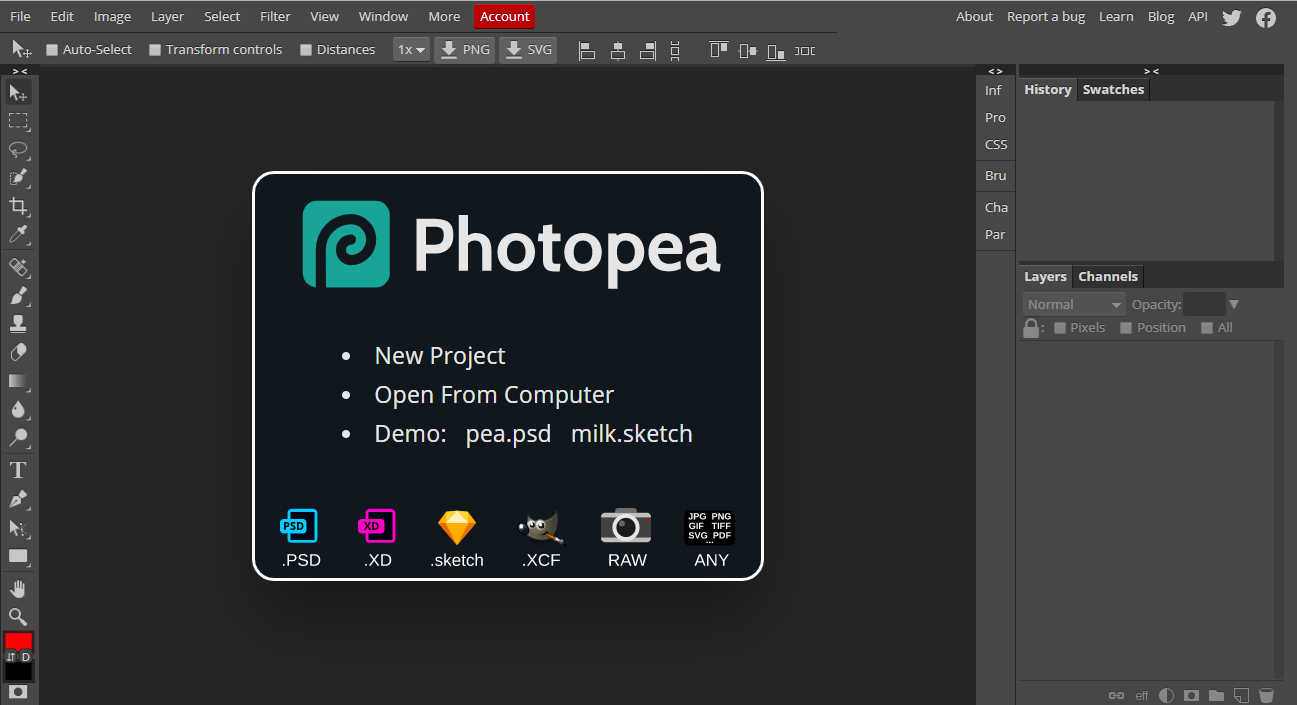
Task: Select the Spot Healing Brush tool
Action: (18, 267)
